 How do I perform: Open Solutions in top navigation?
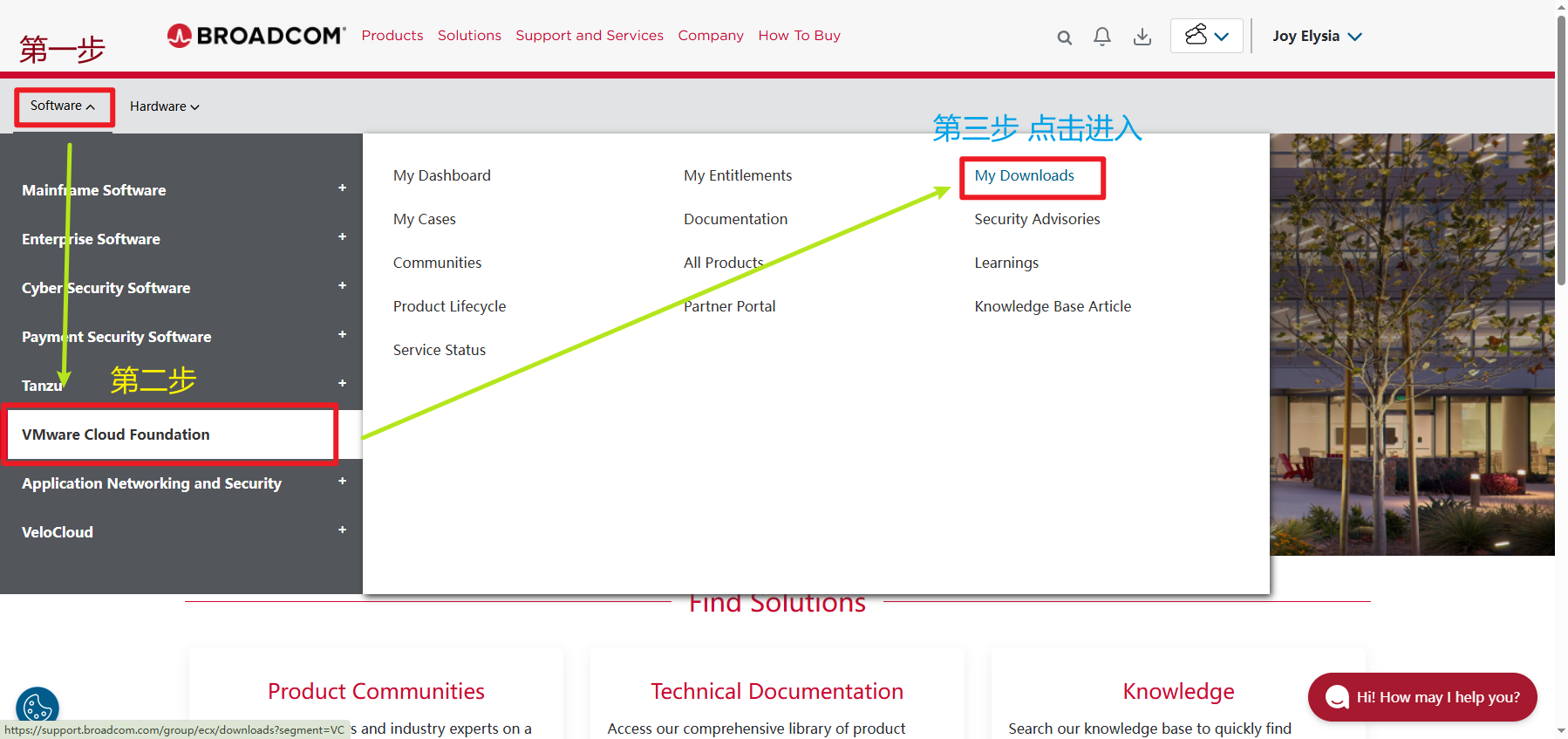(469, 36)
